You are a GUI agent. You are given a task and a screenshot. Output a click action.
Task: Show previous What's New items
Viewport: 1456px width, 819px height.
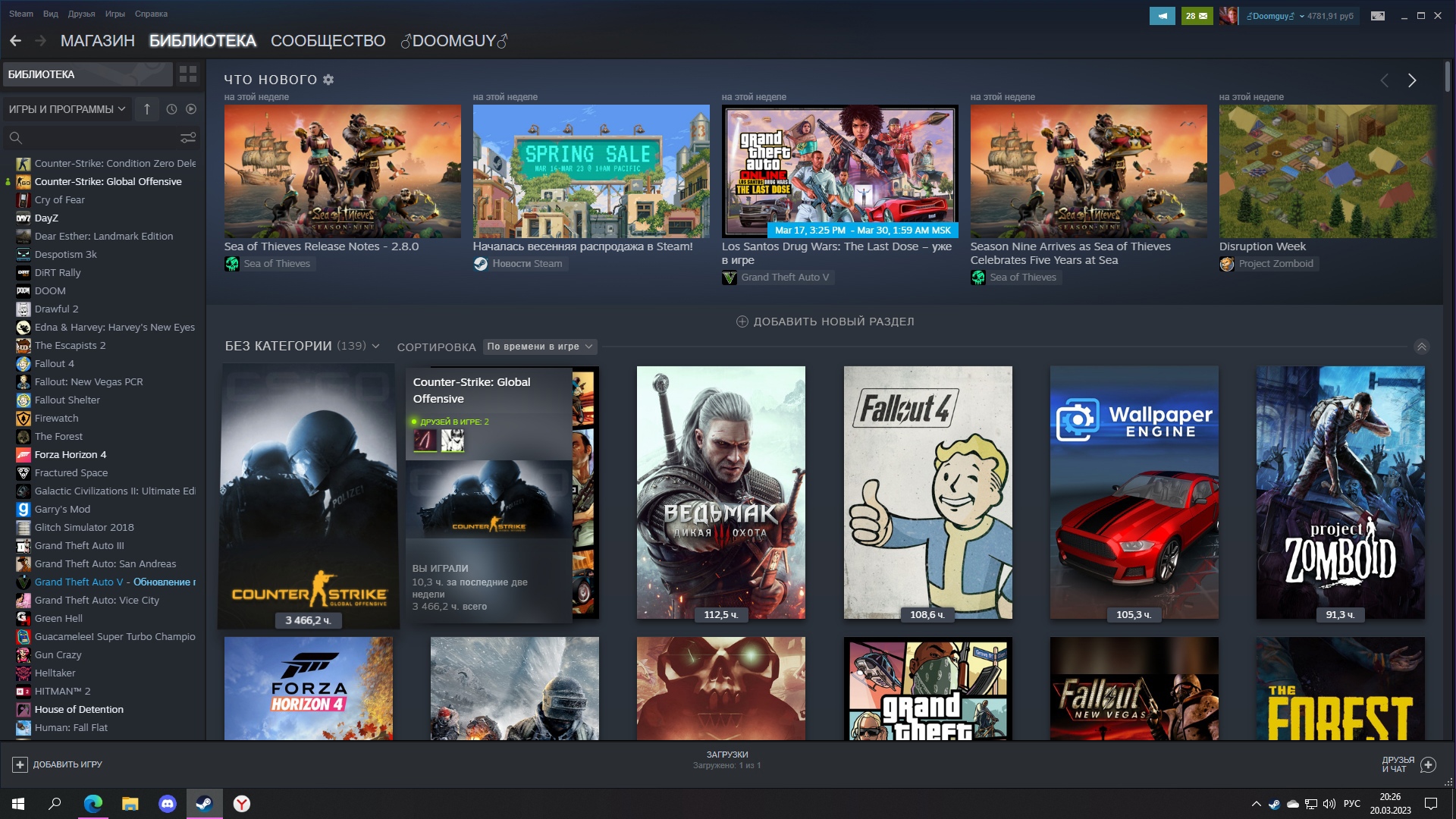click(x=1384, y=80)
